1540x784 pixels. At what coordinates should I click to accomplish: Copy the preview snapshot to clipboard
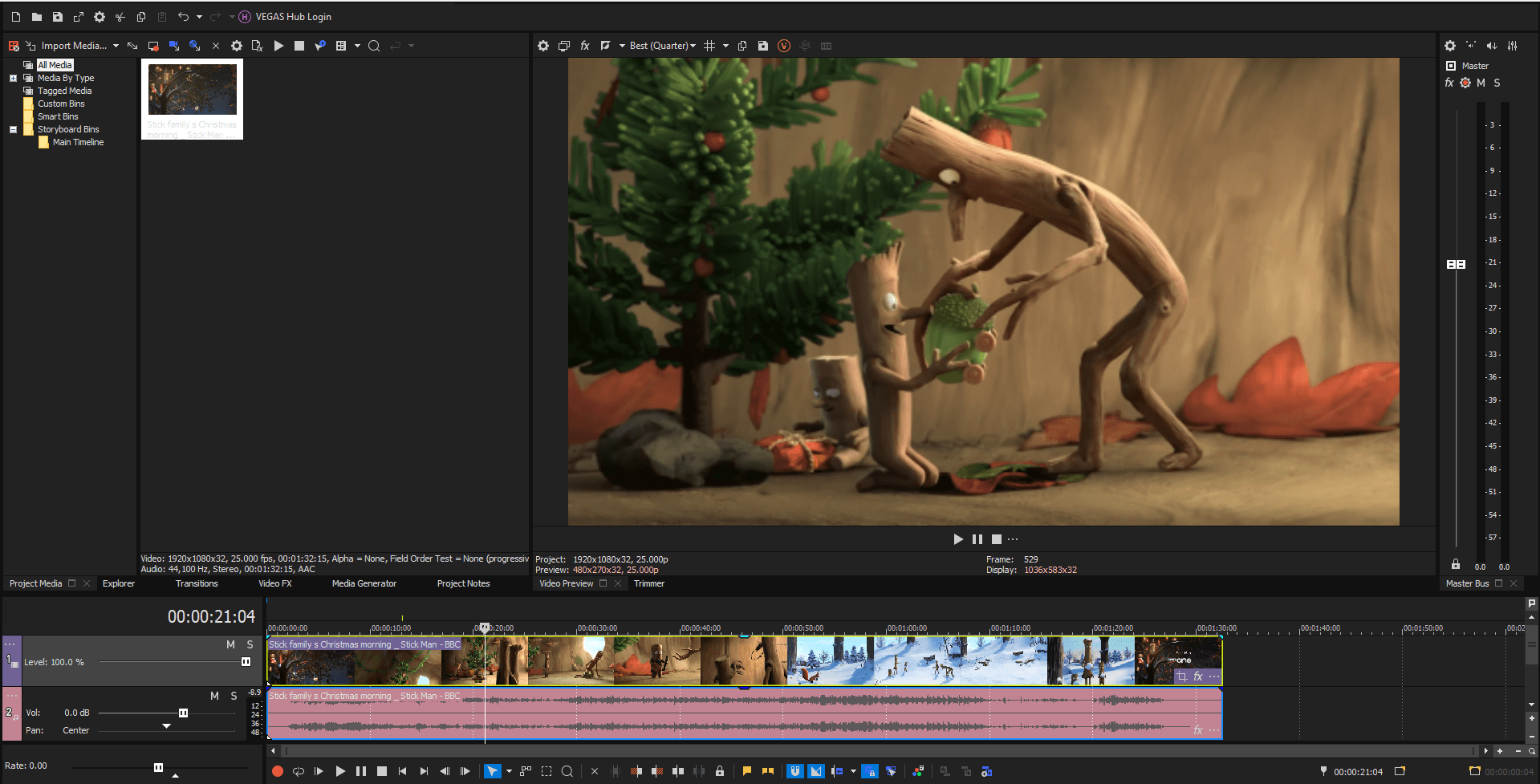point(742,46)
